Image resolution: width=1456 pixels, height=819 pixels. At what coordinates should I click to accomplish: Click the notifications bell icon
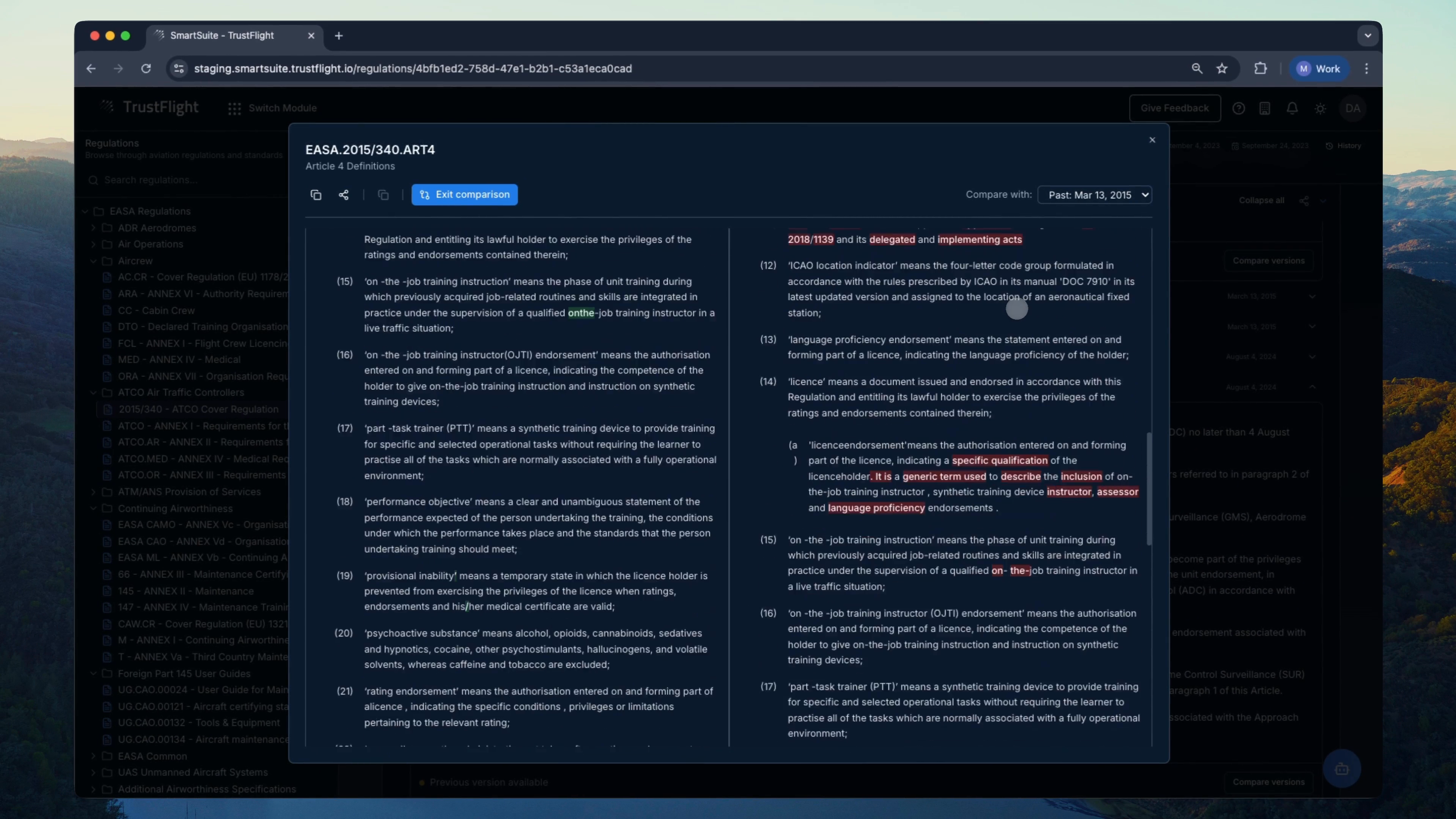(1292, 108)
